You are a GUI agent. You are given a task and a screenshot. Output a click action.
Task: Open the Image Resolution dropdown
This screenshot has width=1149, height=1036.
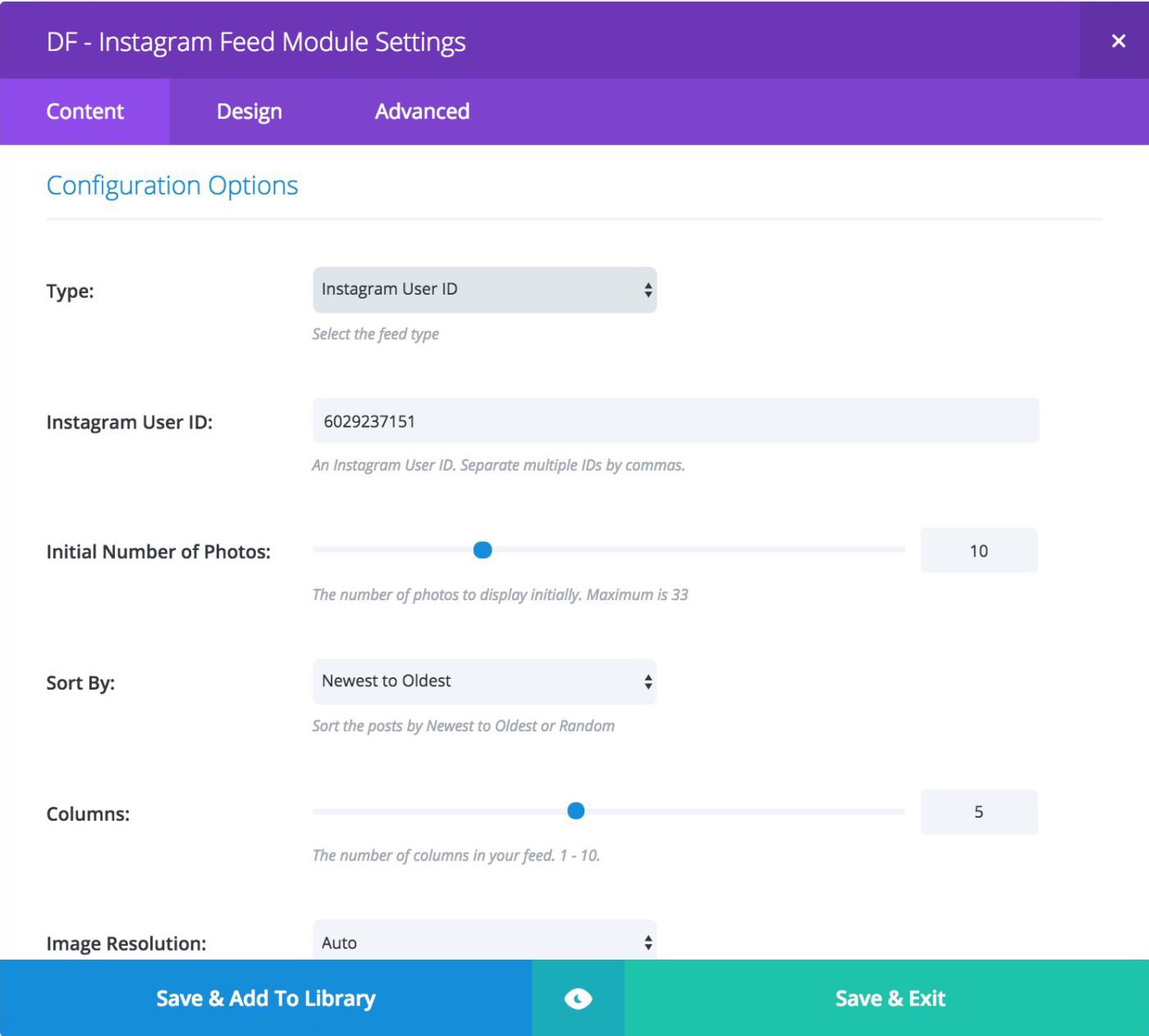[484, 940]
